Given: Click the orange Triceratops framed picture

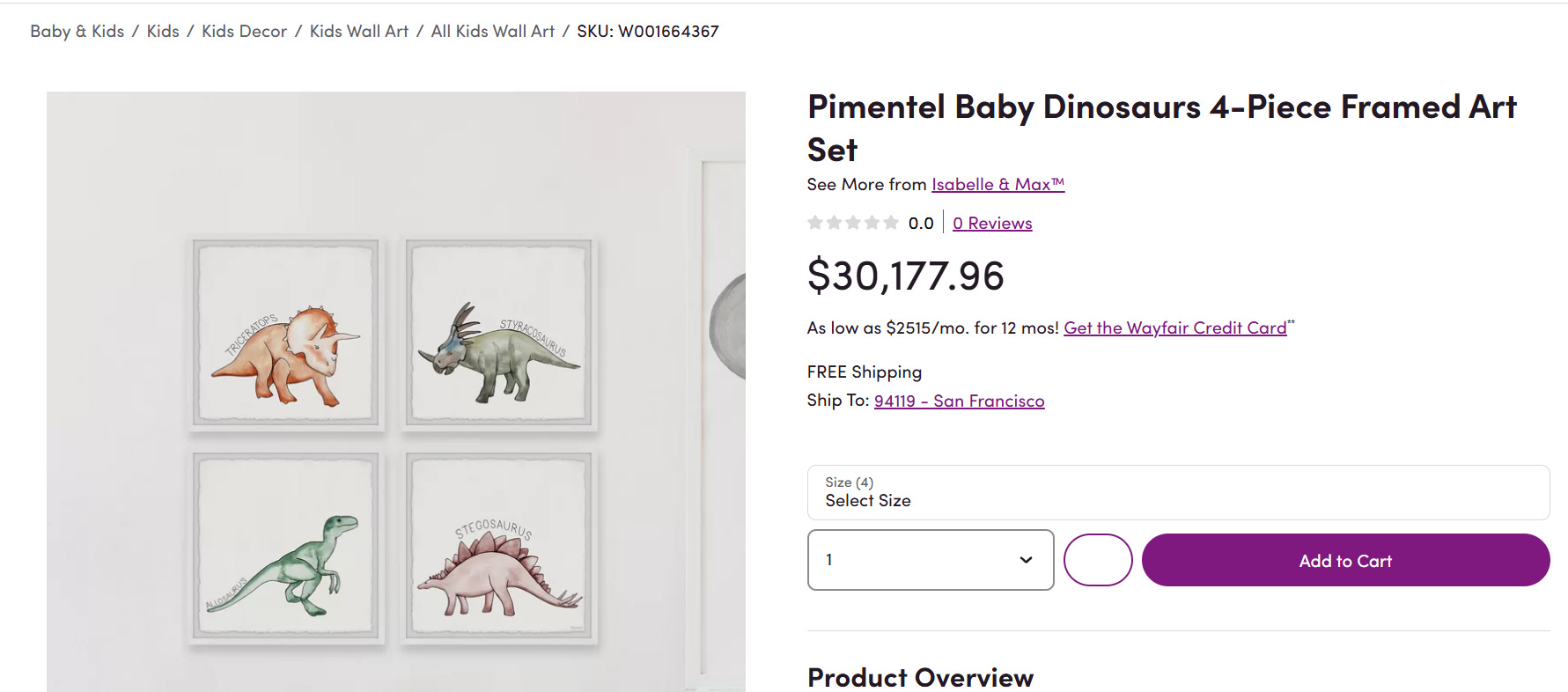Looking at the screenshot, I should (286, 333).
